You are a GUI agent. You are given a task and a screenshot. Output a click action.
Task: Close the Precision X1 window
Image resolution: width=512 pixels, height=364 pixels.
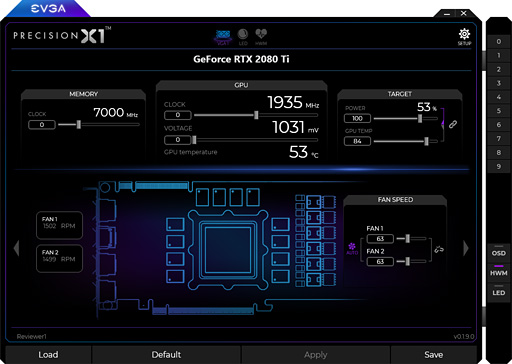[x=464, y=13]
